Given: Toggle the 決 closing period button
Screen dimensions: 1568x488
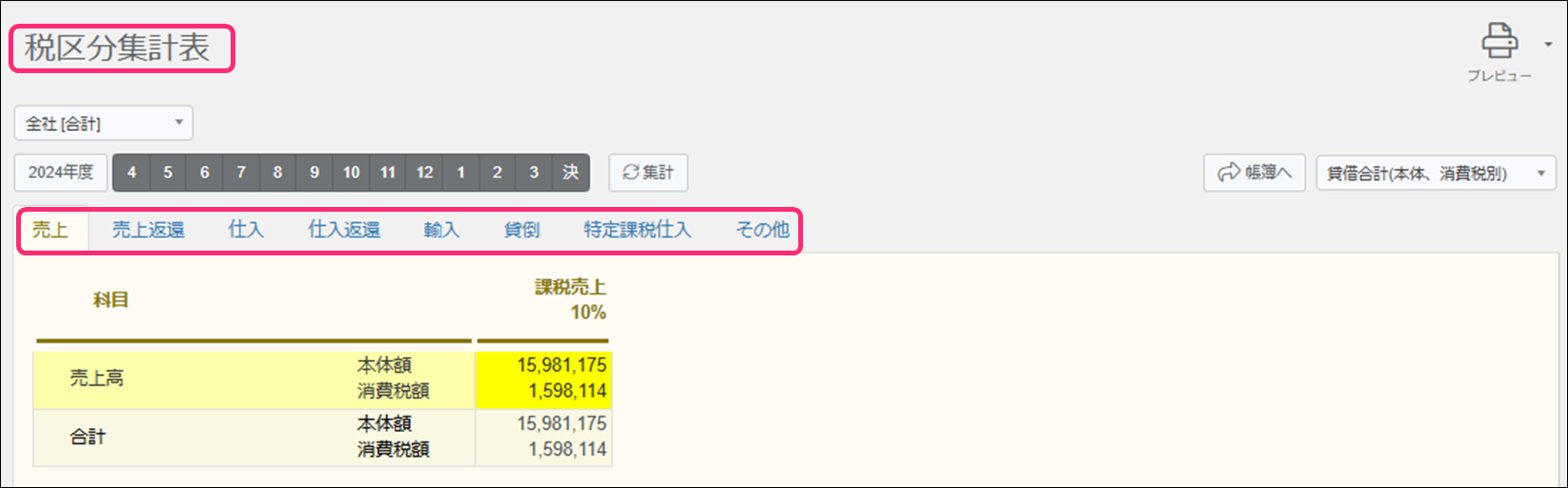Looking at the screenshot, I should (570, 173).
